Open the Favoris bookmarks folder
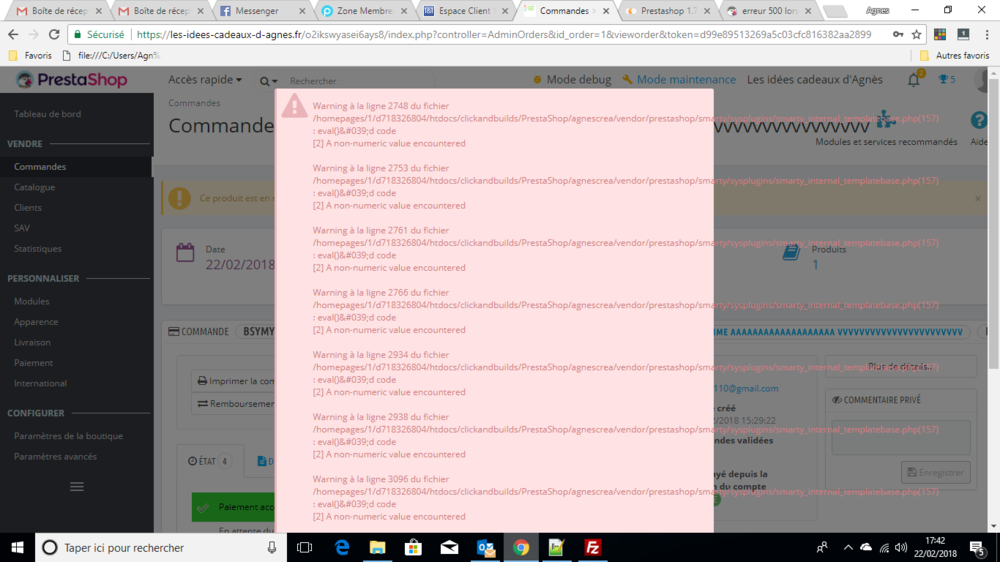The height and width of the screenshot is (562, 1000). point(30,55)
